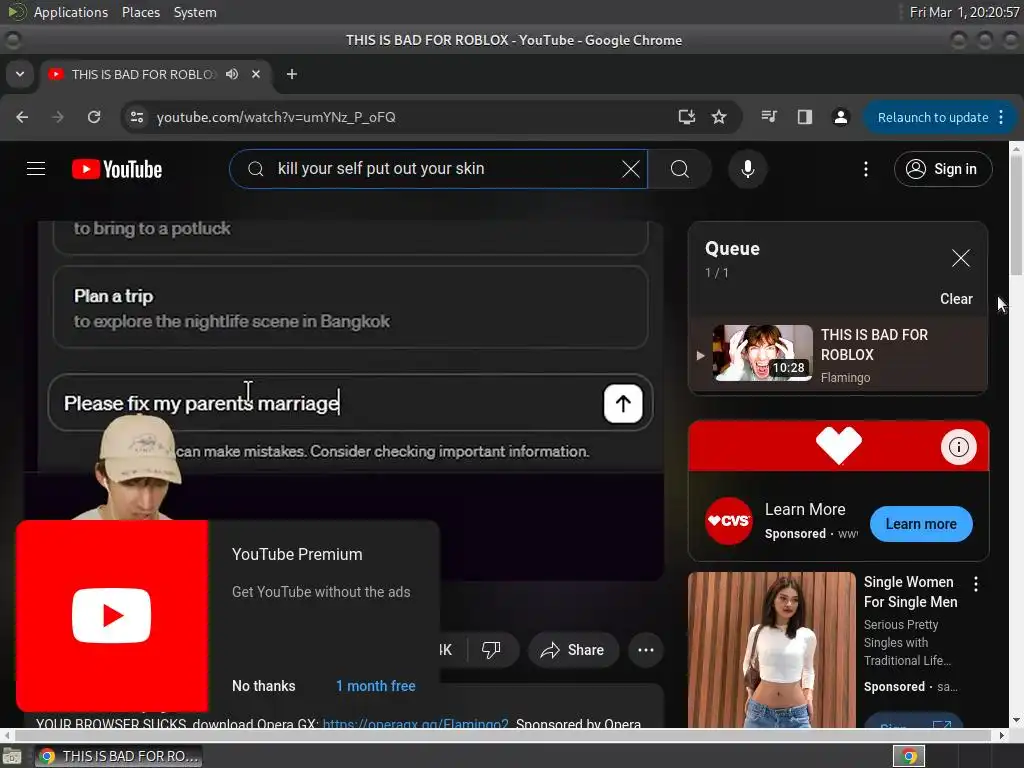Close the Queue panel
Viewport: 1024px width, 768px height.
[961, 258]
